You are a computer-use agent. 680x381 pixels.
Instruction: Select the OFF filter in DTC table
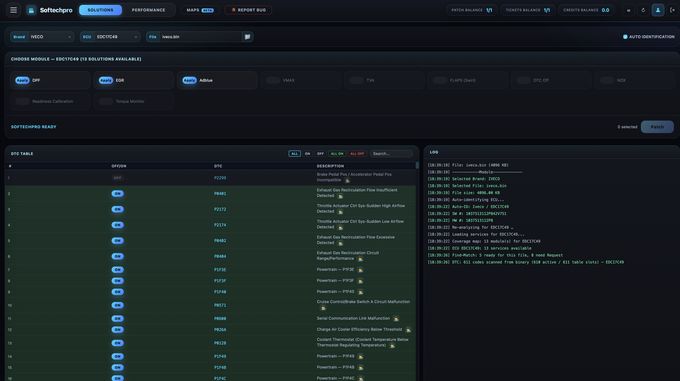(x=320, y=154)
